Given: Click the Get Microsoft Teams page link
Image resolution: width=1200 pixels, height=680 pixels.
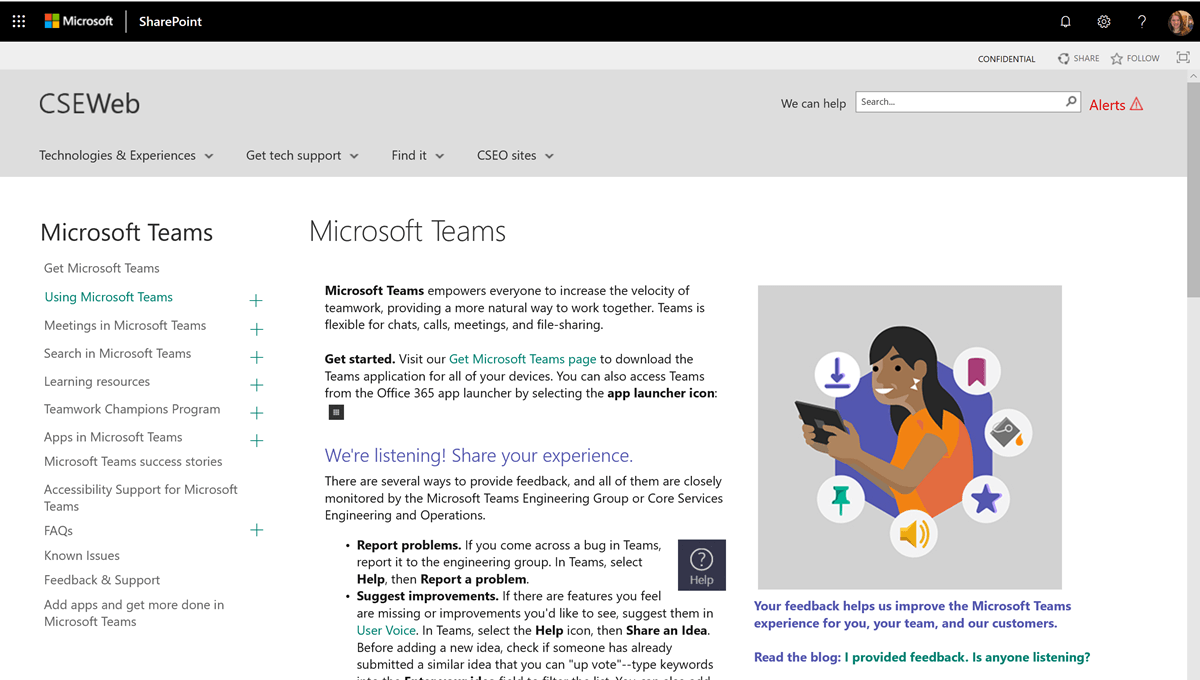Looking at the screenshot, I should [523, 359].
